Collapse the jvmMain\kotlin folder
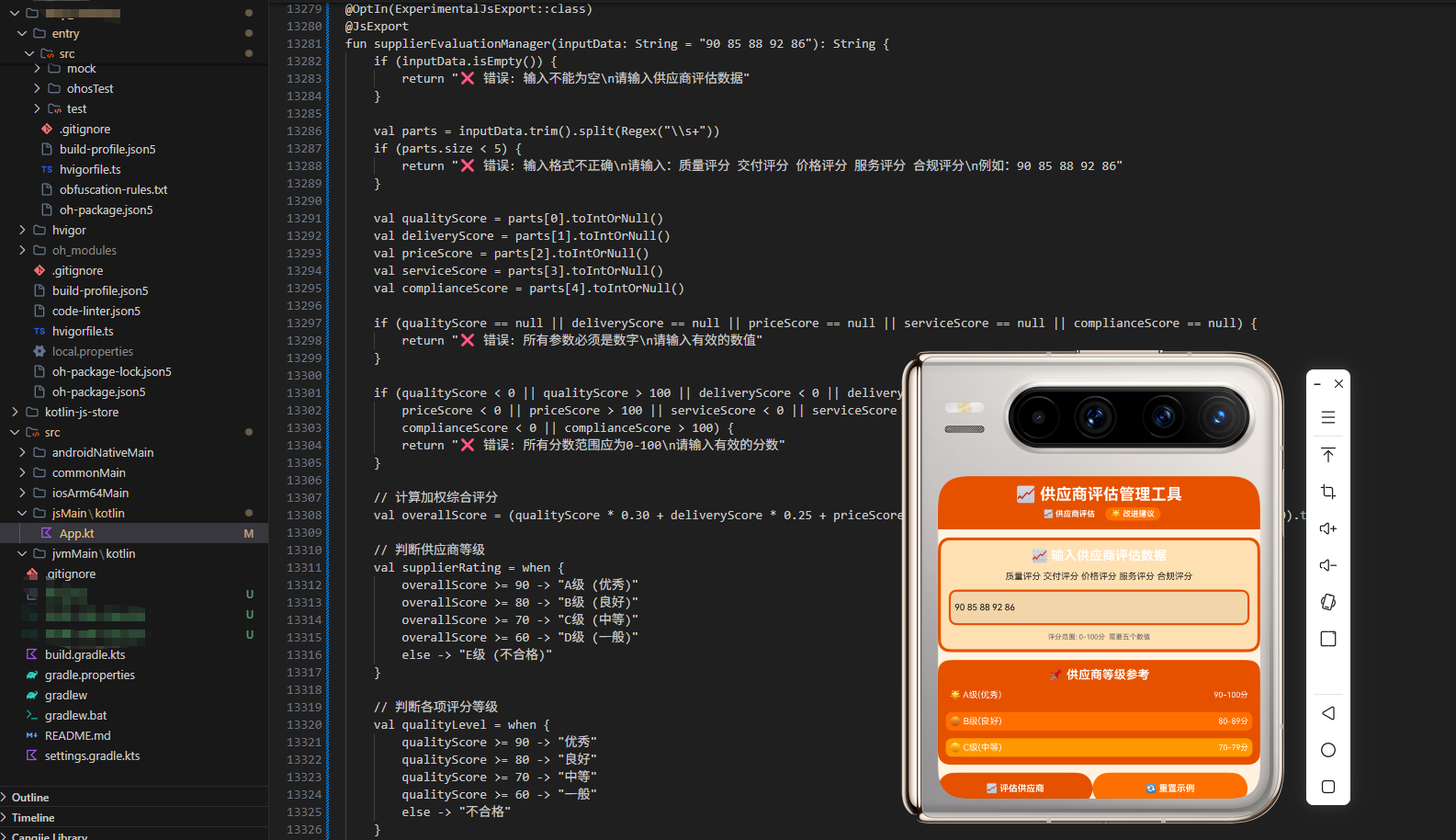Screen dimensions: 1456x840 pyautogui.click(x=22, y=553)
